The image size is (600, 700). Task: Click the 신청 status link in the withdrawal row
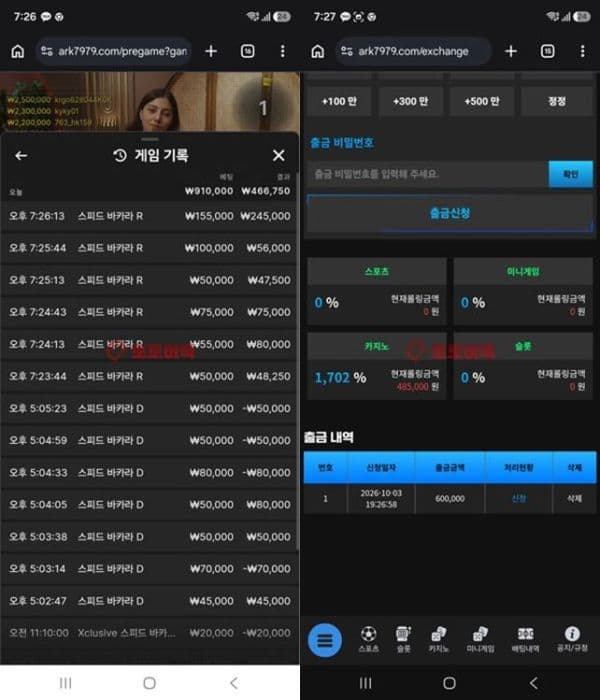coord(518,498)
